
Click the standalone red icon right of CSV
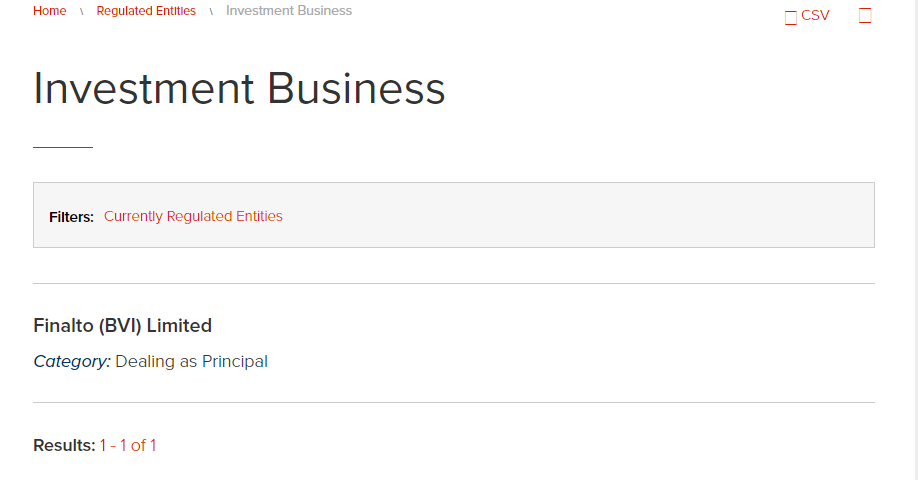865,16
